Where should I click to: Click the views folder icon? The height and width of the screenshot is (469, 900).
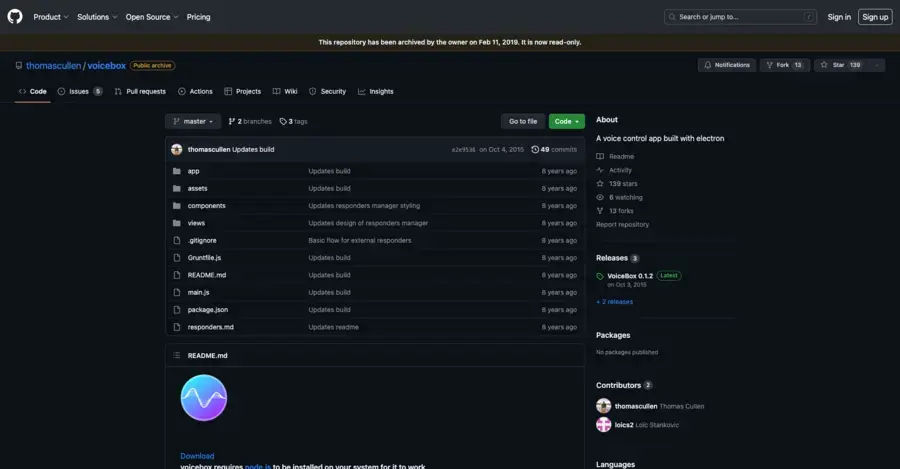[177, 223]
